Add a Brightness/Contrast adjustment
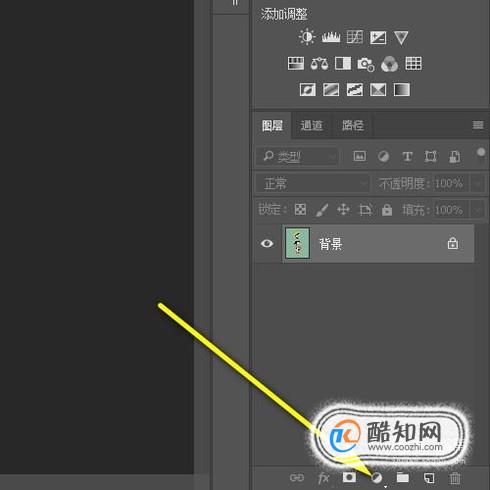Image resolution: width=490 pixels, height=490 pixels. 307,37
